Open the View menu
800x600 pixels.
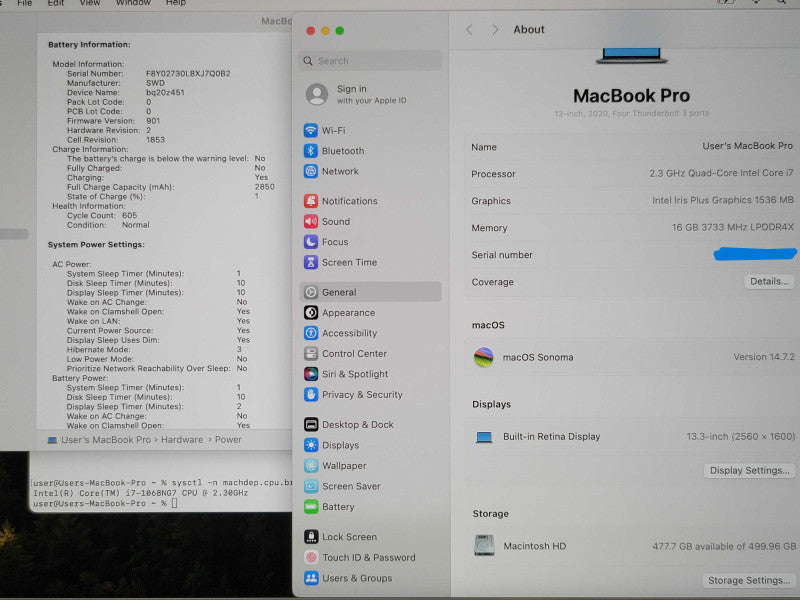[90, 3]
